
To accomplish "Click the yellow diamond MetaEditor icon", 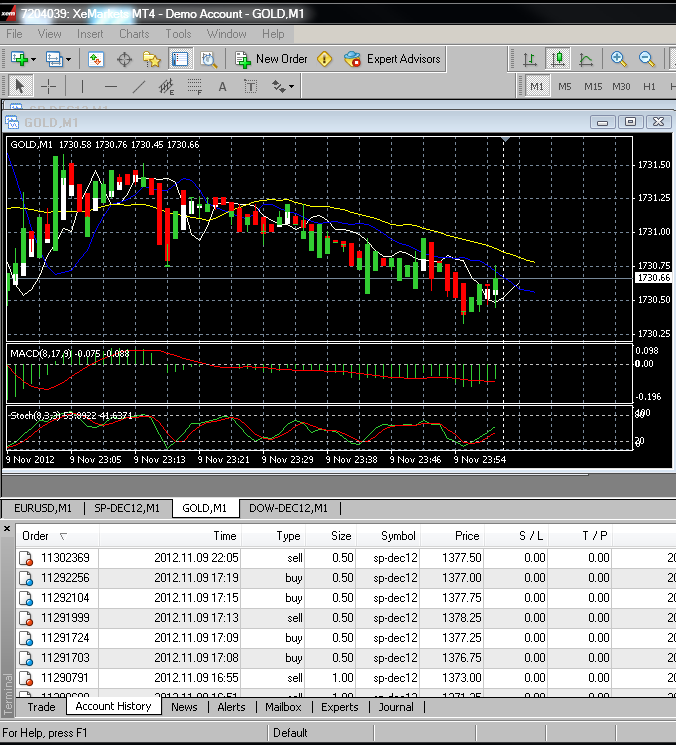I will pyautogui.click(x=324, y=59).
